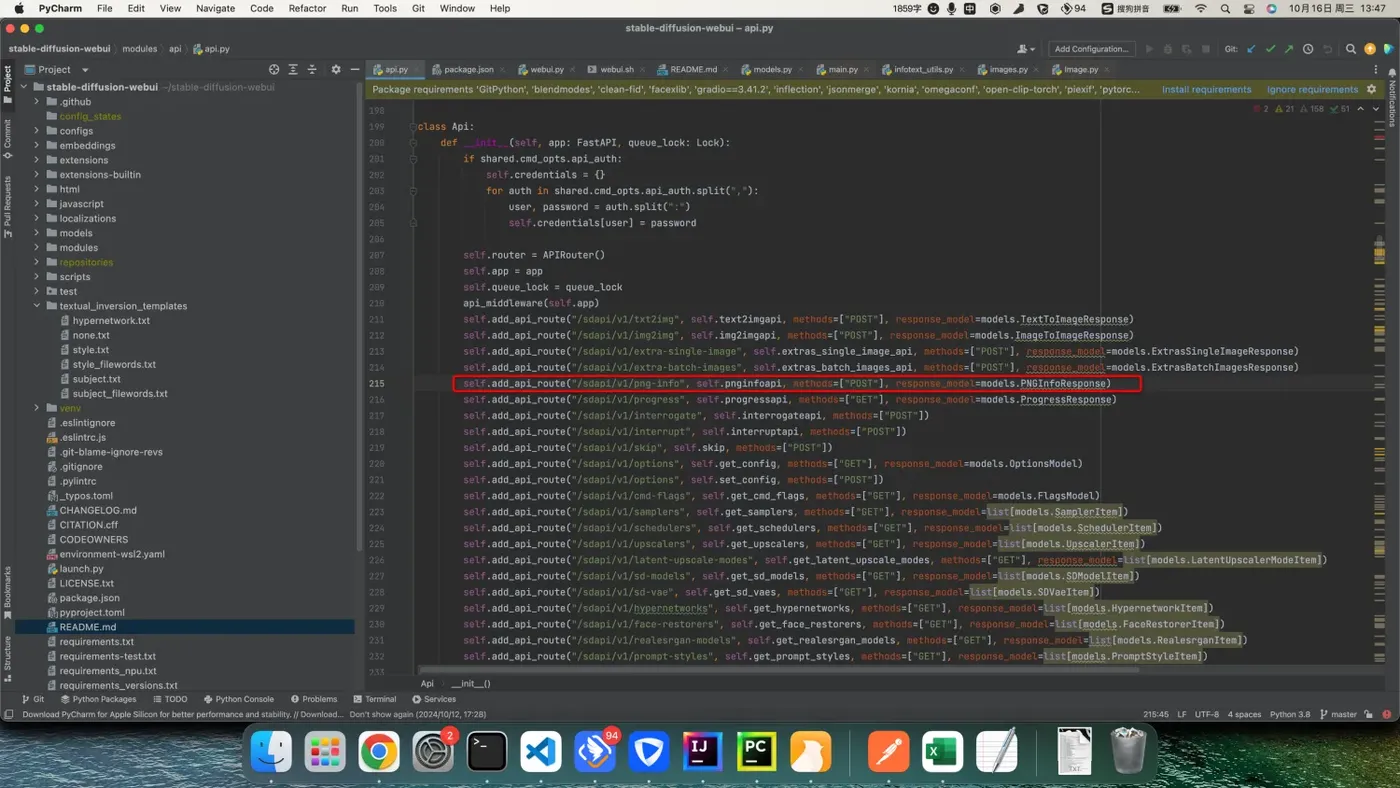Open the Code With Me user icon

pyautogui.click(x=1026, y=48)
